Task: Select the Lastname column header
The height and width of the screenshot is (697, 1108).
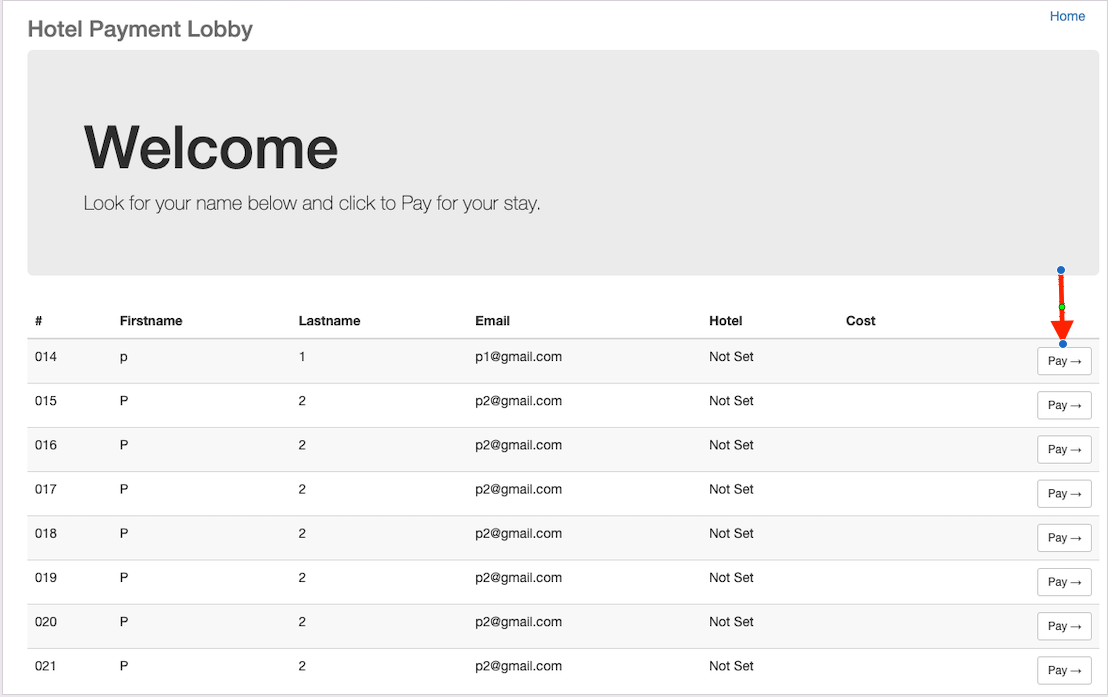Action: pyautogui.click(x=329, y=321)
